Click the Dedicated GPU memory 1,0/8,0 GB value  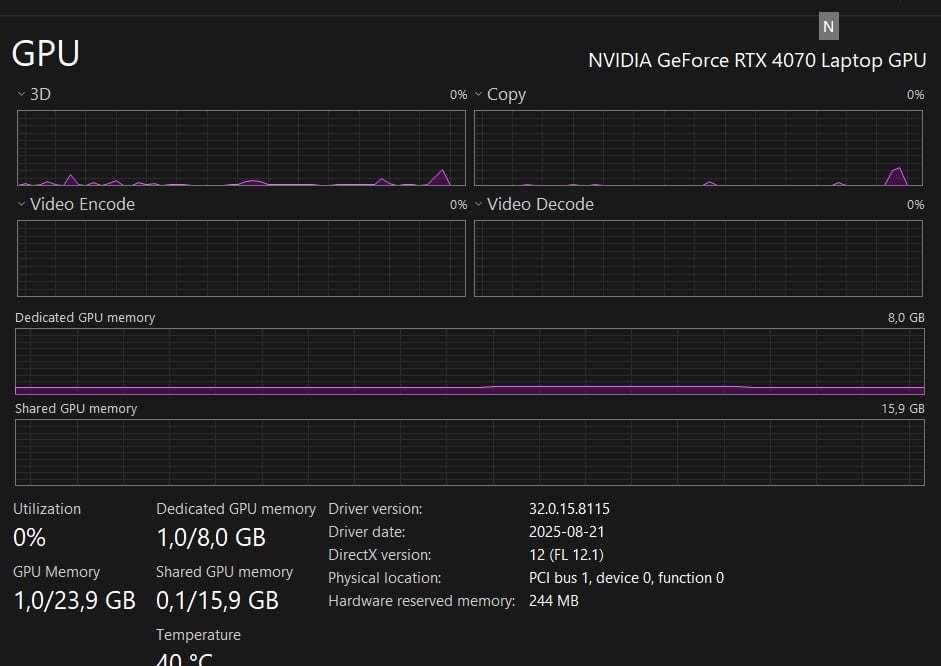pos(211,537)
